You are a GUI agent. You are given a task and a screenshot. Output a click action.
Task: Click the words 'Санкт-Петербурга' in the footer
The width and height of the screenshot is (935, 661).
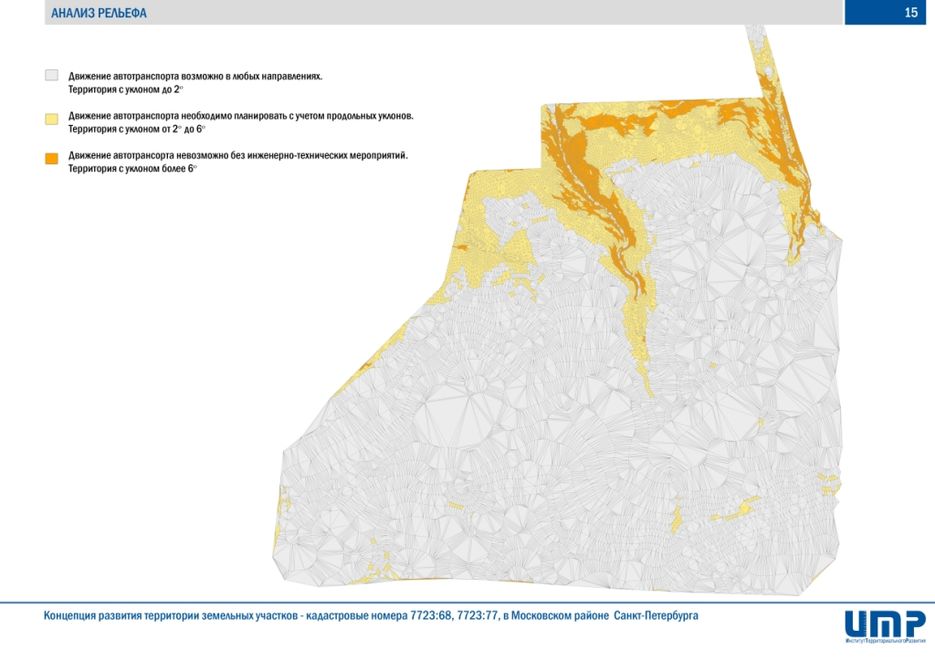point(656,616)
